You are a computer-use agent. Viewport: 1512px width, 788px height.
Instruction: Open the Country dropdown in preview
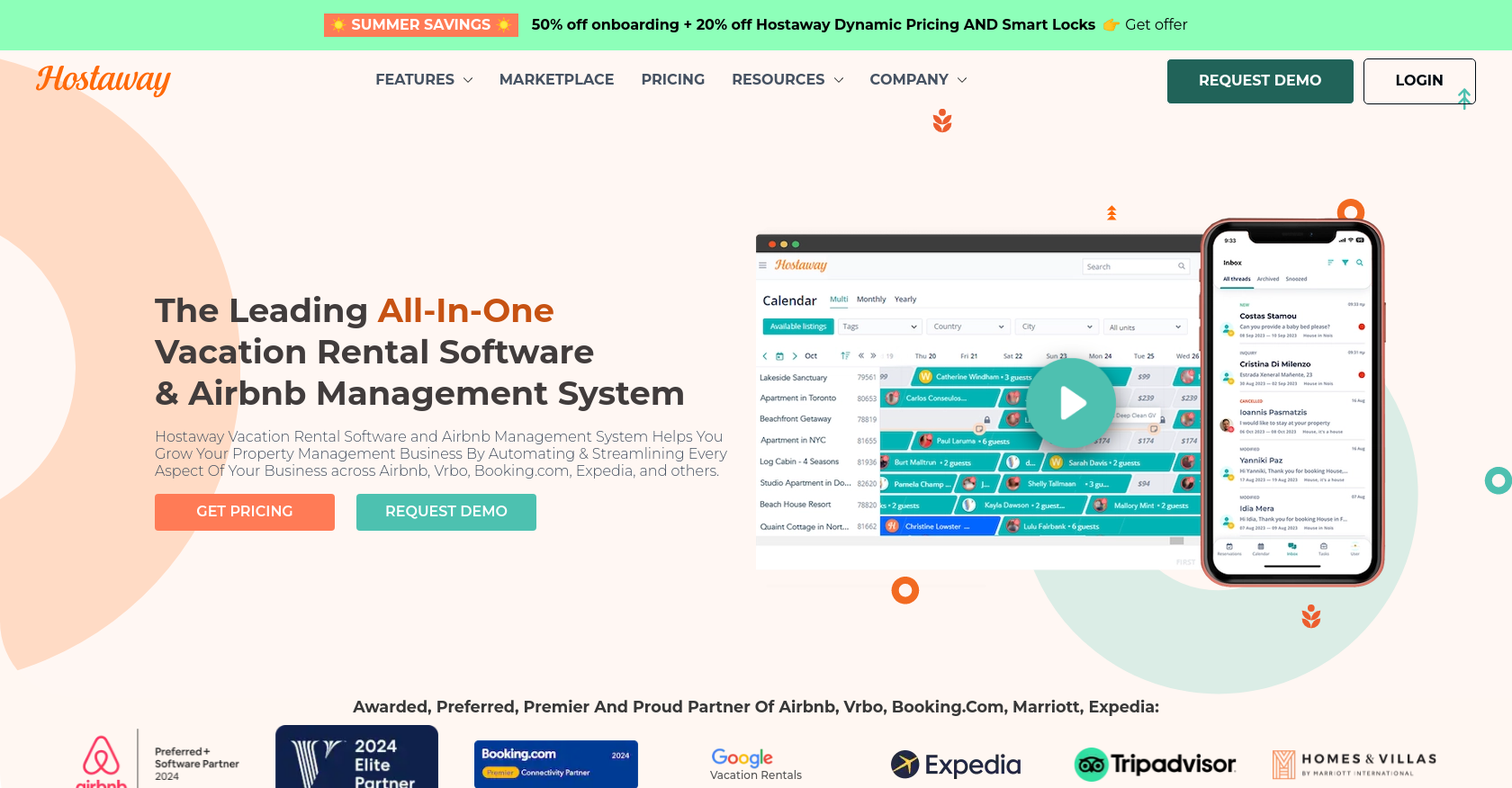coord(968,327)
